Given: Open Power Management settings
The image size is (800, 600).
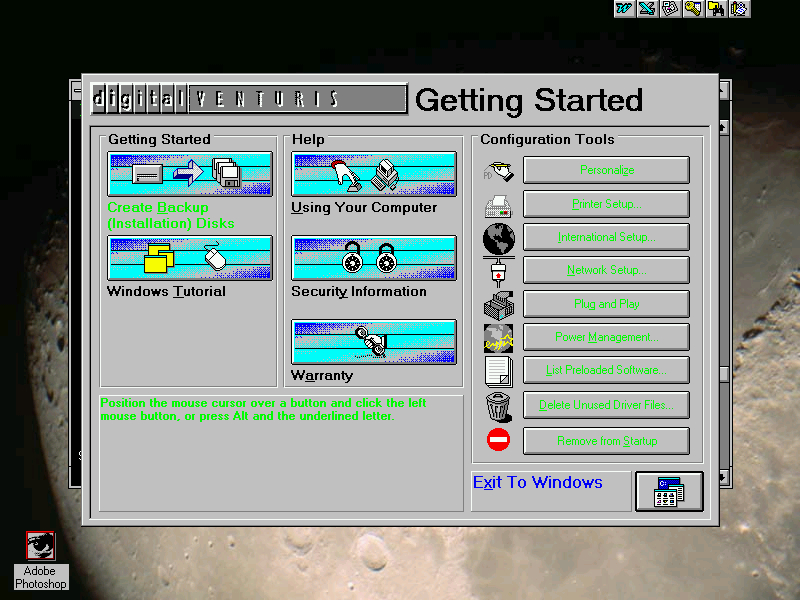Looking at the screenshot, I should point(606,337).
